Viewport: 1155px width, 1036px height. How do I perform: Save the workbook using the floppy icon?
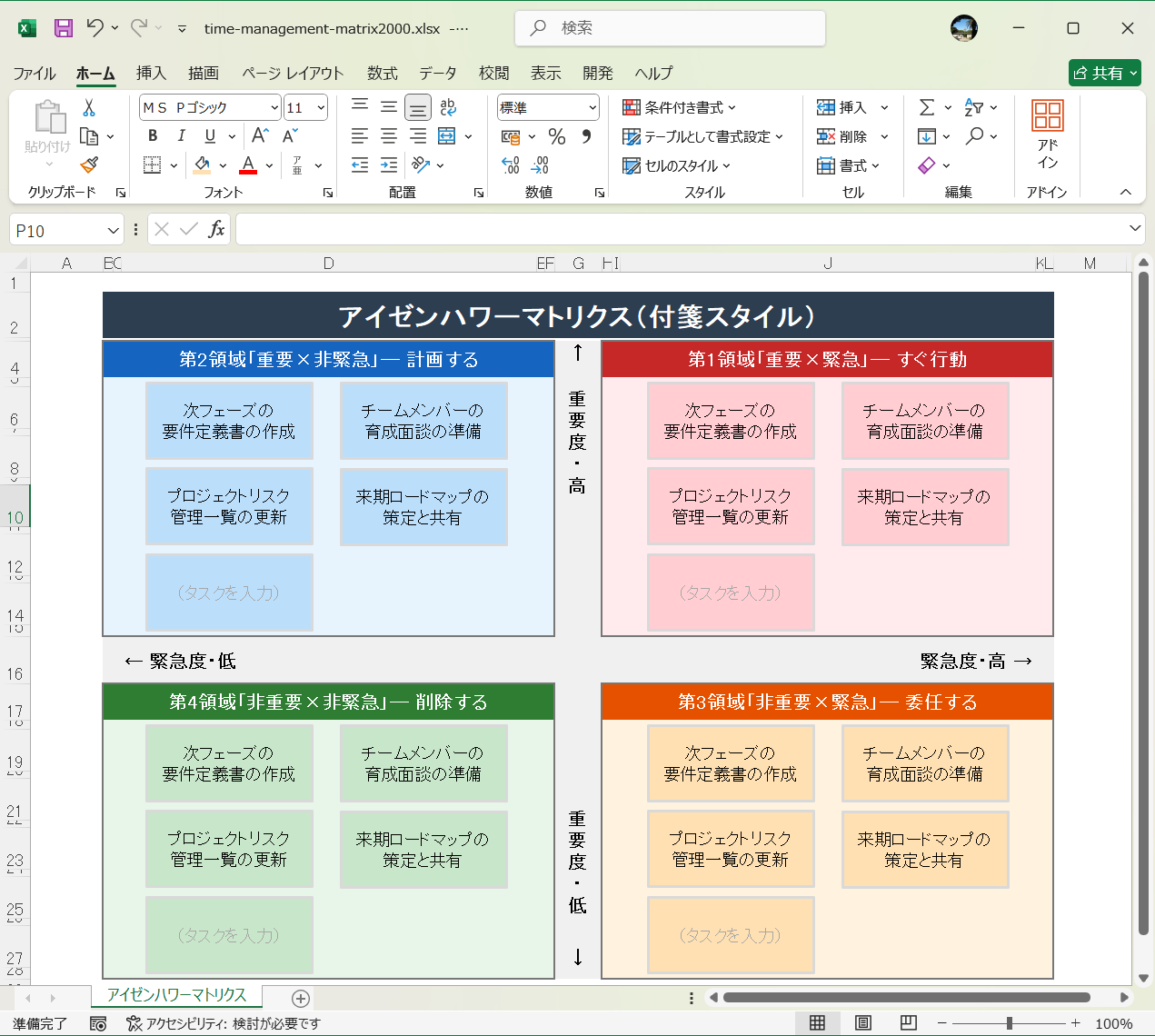pyautogui.click(x=63, y=28)
